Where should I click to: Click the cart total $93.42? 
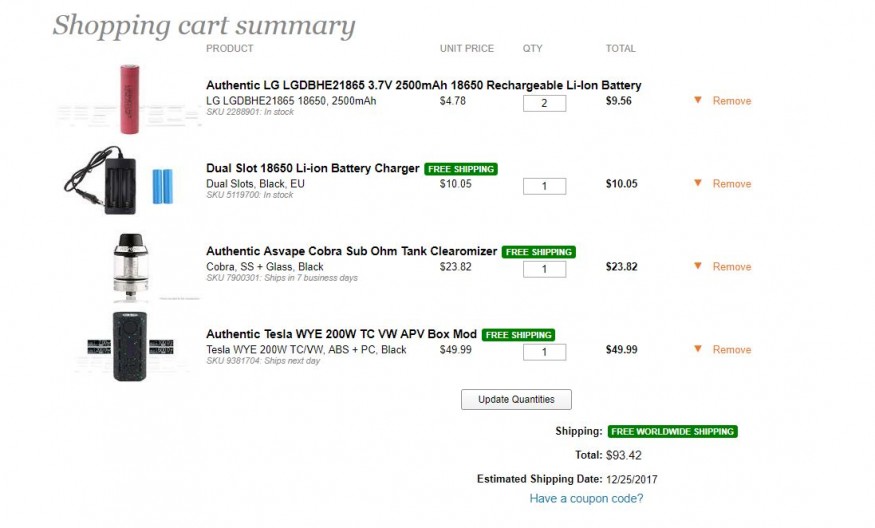(624, 455)
